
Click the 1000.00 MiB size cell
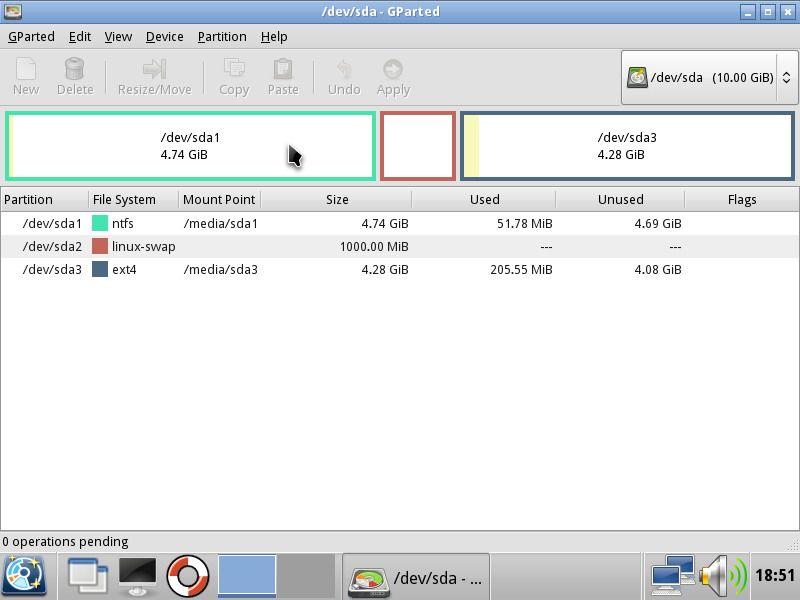pyautogui.click(x=374, y=246)
